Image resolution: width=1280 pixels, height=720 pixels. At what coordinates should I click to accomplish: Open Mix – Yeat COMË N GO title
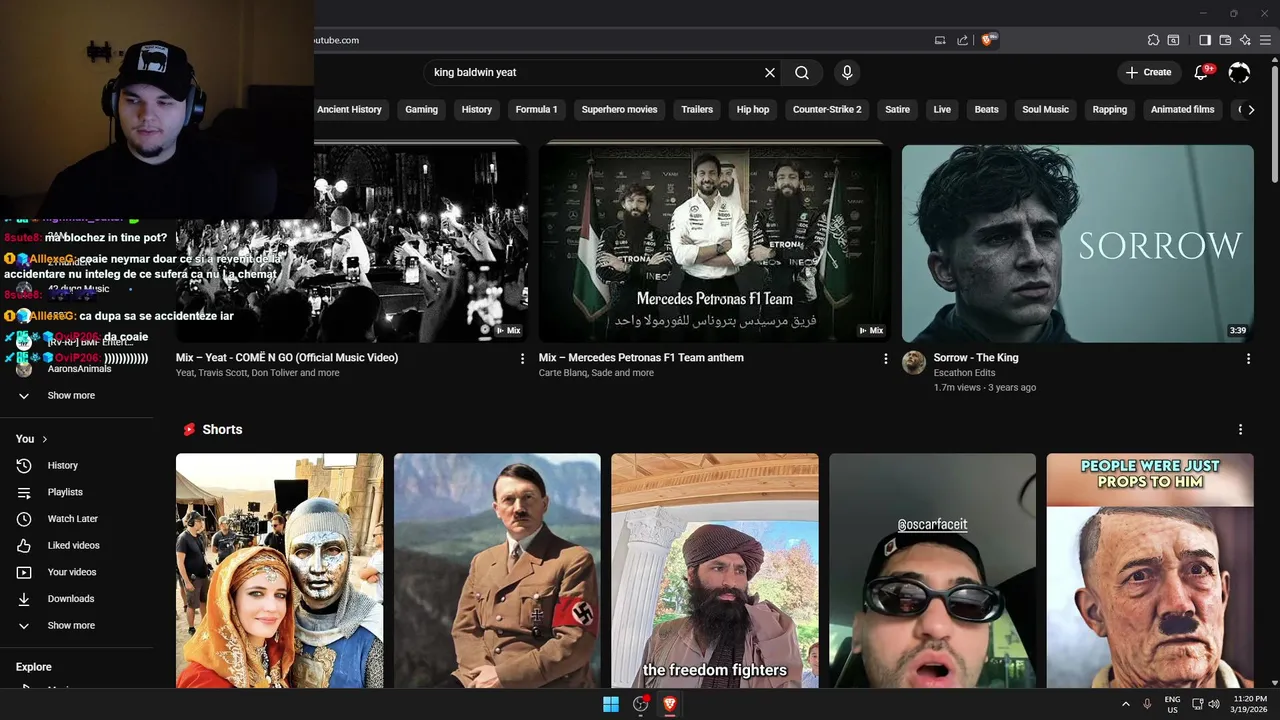click(287, 358)
